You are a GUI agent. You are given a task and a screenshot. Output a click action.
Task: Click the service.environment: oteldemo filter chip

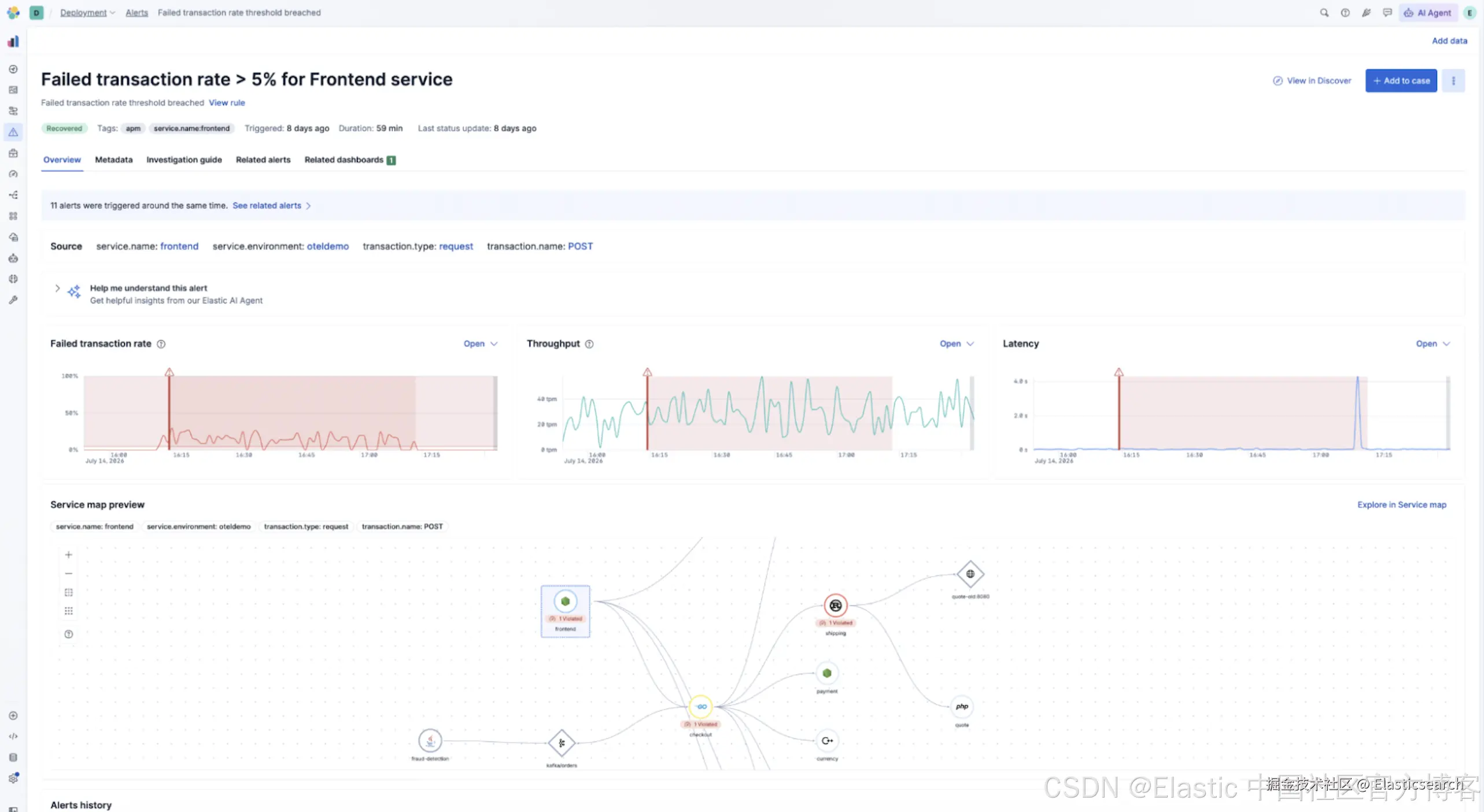click(198, 526)
